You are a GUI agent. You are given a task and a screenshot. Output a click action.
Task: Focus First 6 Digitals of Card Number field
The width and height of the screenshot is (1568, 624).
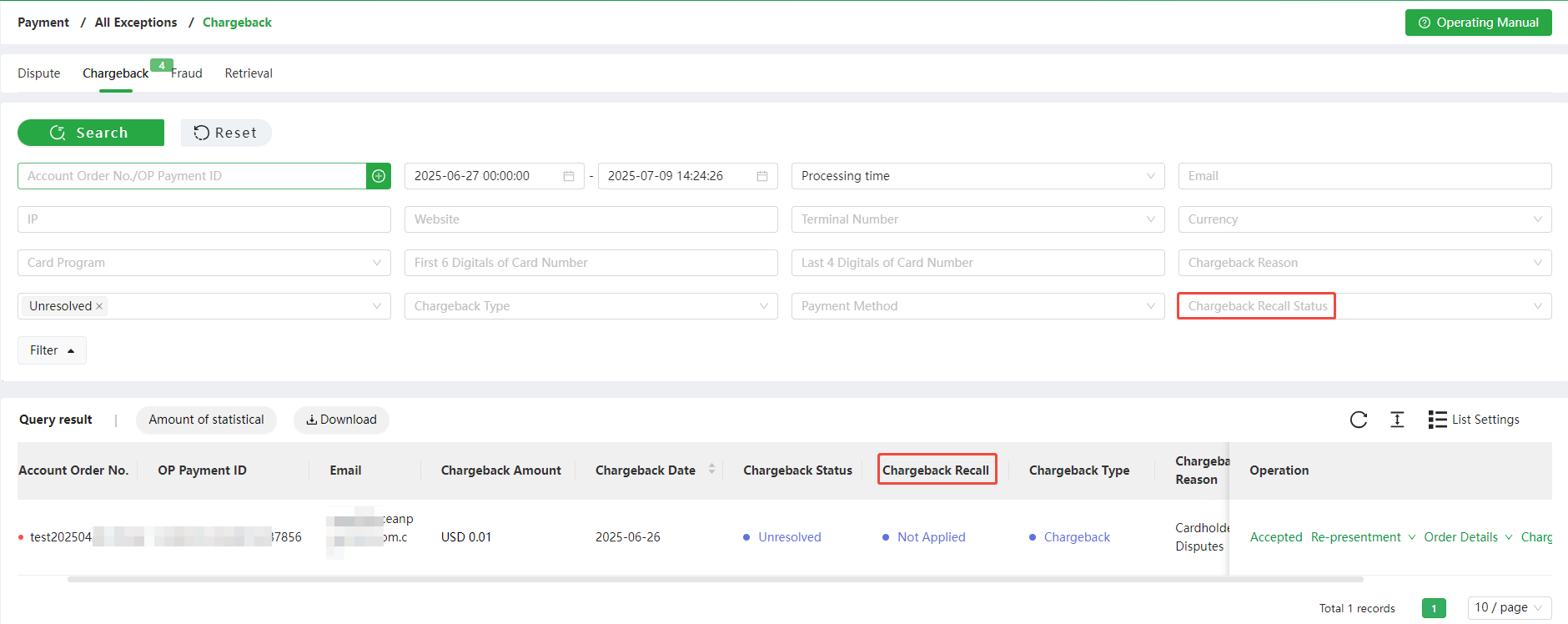(591, 263)
